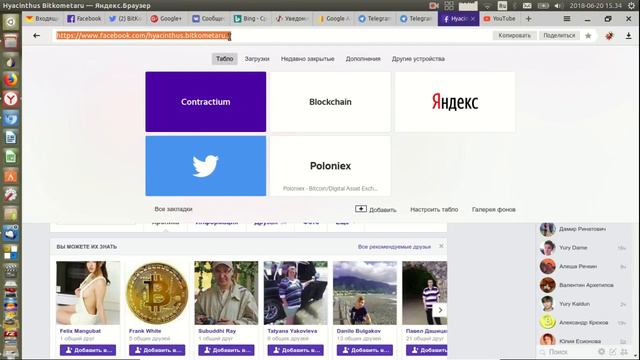This screenshot has width=640, height=360.
Task: Click the new message compose icon in chat
Action: [613, 351]
